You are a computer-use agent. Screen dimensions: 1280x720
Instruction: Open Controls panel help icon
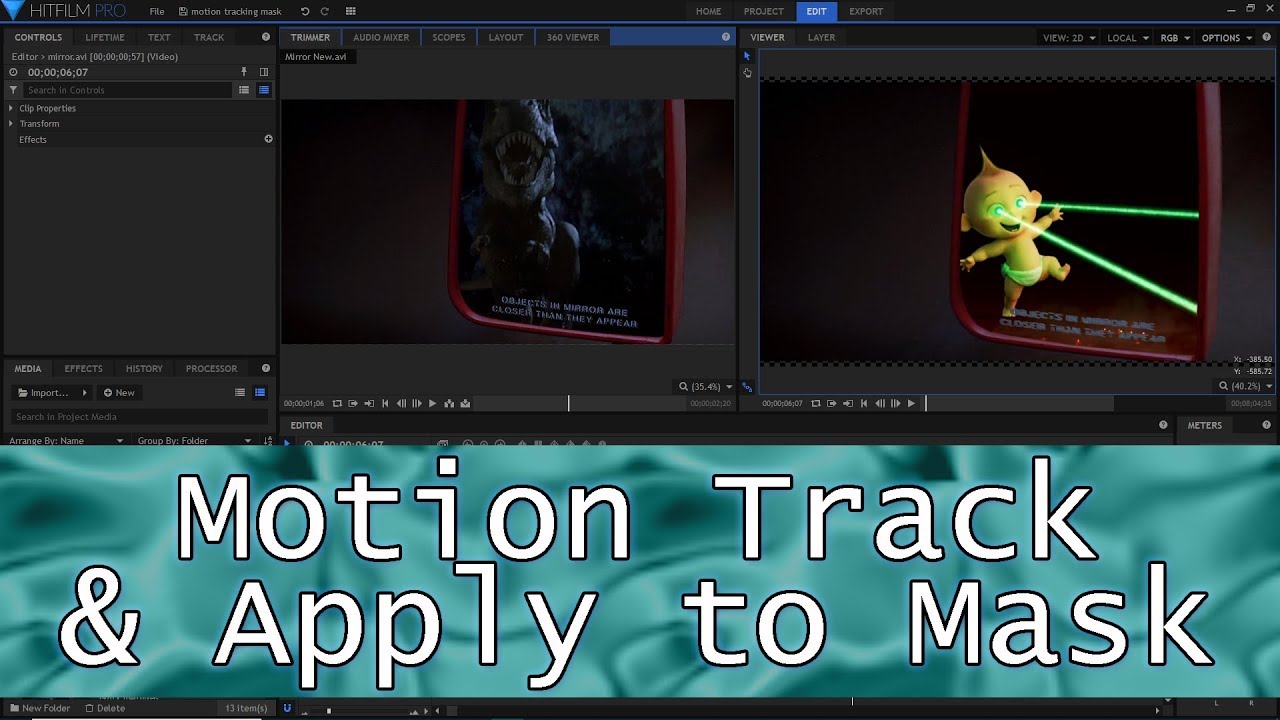tap(266, 37)
